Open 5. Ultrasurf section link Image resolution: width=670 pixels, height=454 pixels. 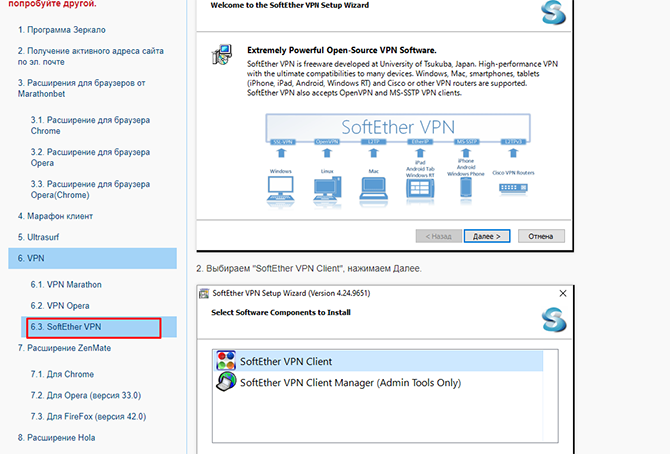click(40, 237)
